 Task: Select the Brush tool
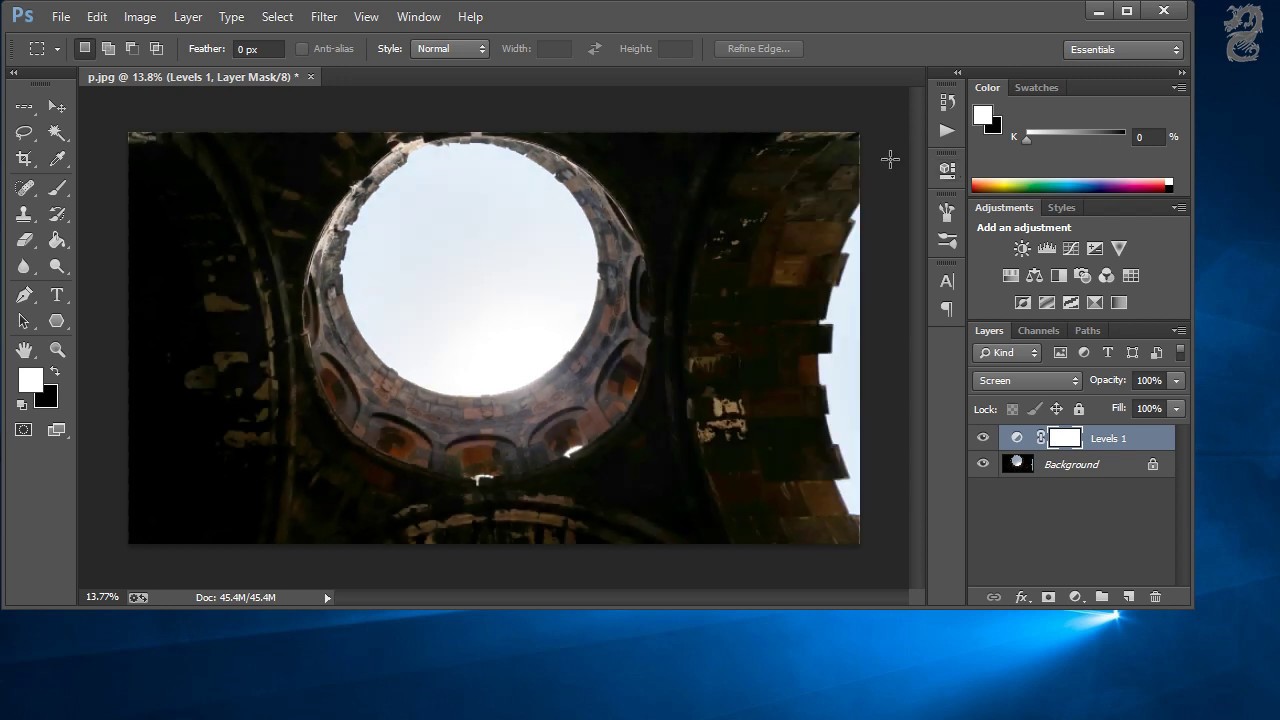tap(57, 188)
